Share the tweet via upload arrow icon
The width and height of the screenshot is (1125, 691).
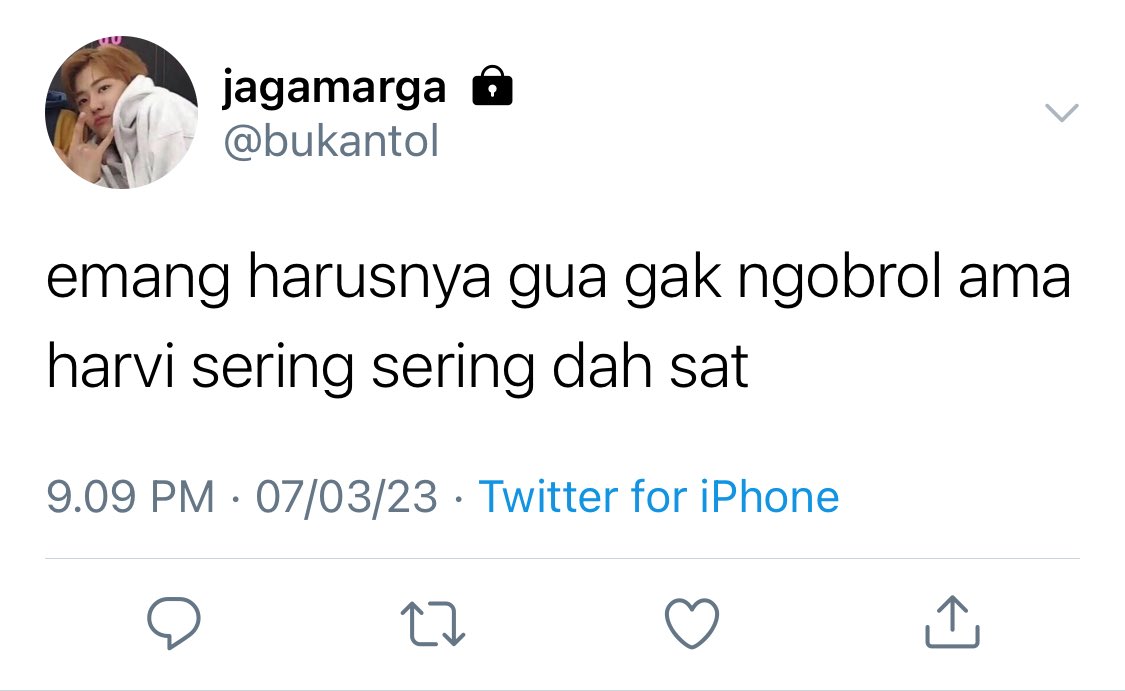952,621
